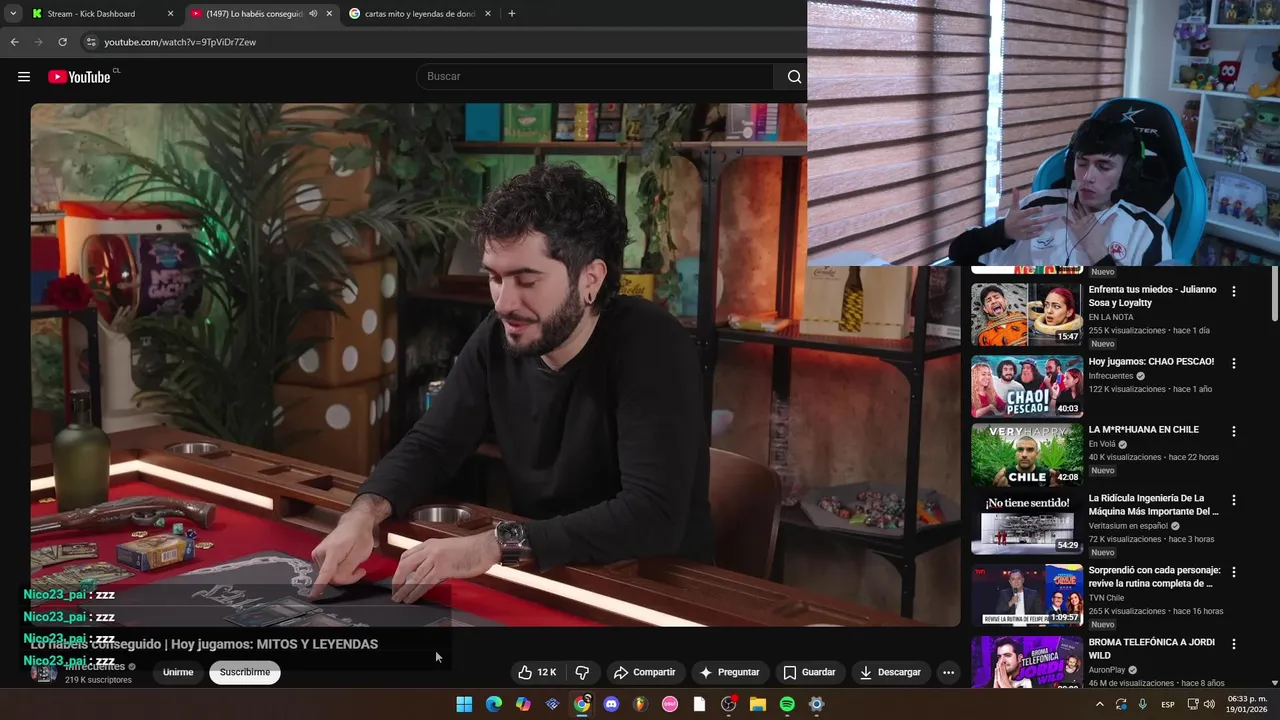Switch to Google Chrome in the taskbar
Screen dimensions: 1280x720
coord(582,704)
